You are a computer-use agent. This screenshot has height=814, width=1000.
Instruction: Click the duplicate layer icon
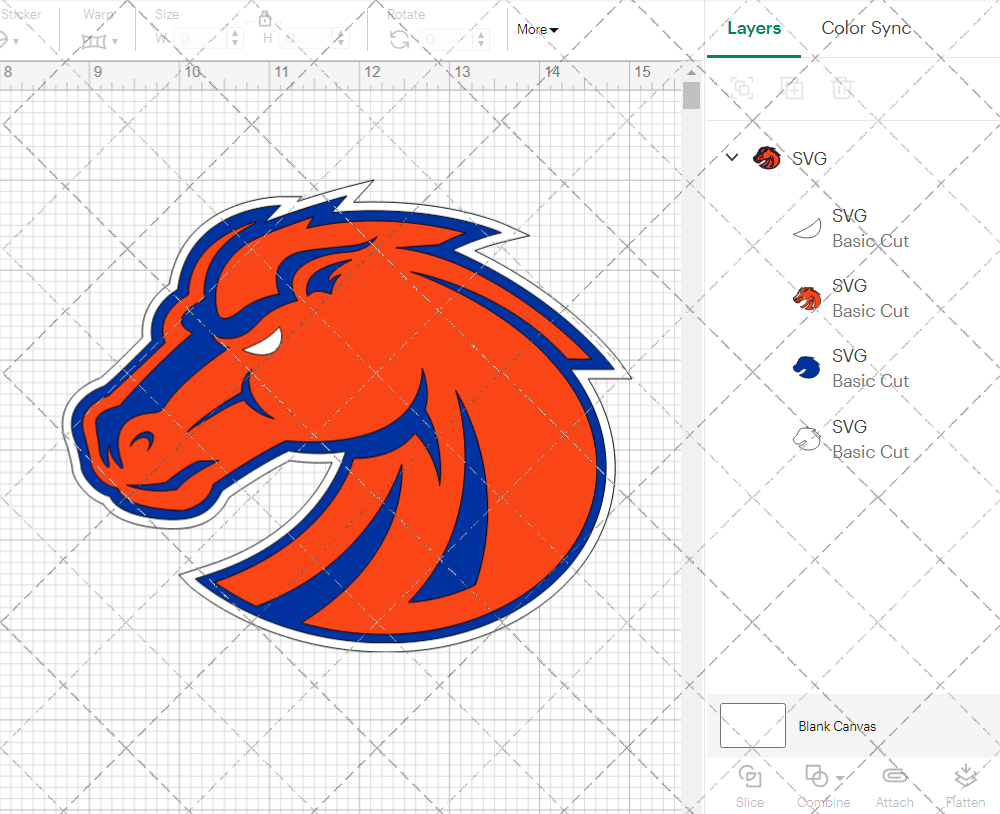792,88
